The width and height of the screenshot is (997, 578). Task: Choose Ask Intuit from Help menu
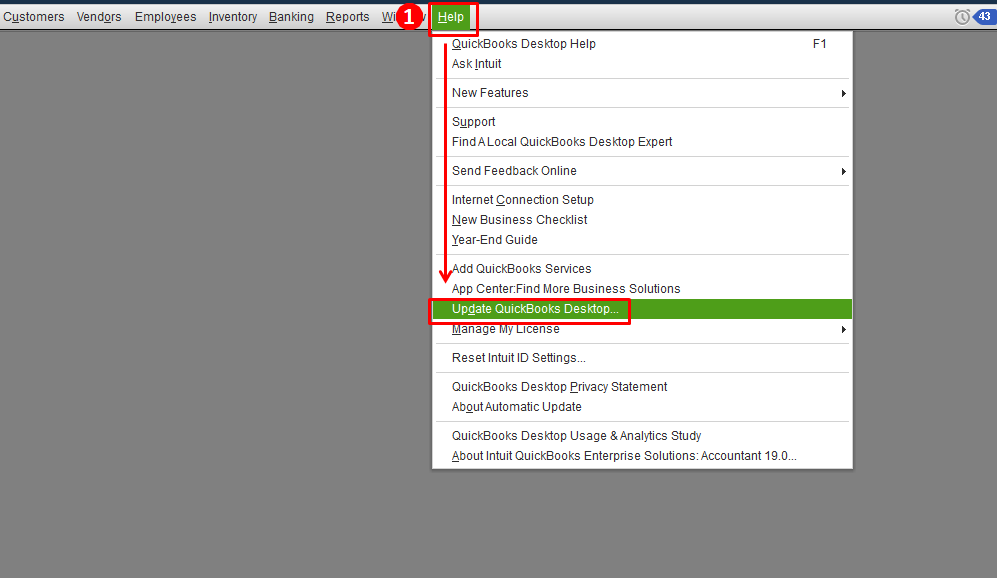coord(642,64)
